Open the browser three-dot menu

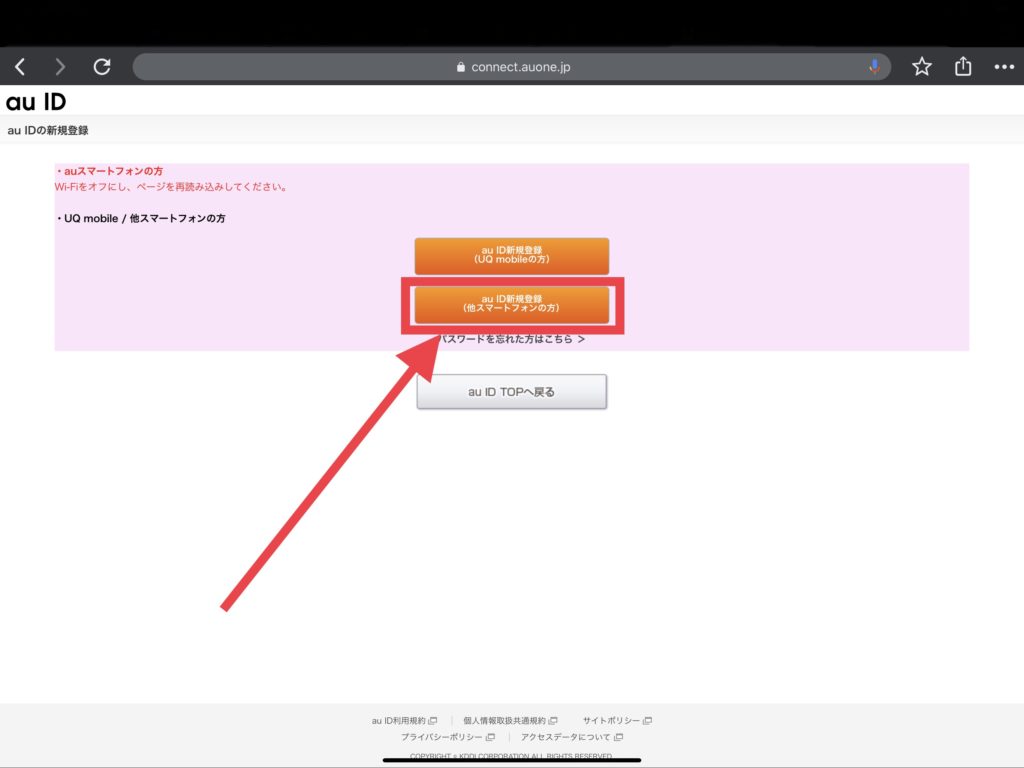coord(1004,67)
